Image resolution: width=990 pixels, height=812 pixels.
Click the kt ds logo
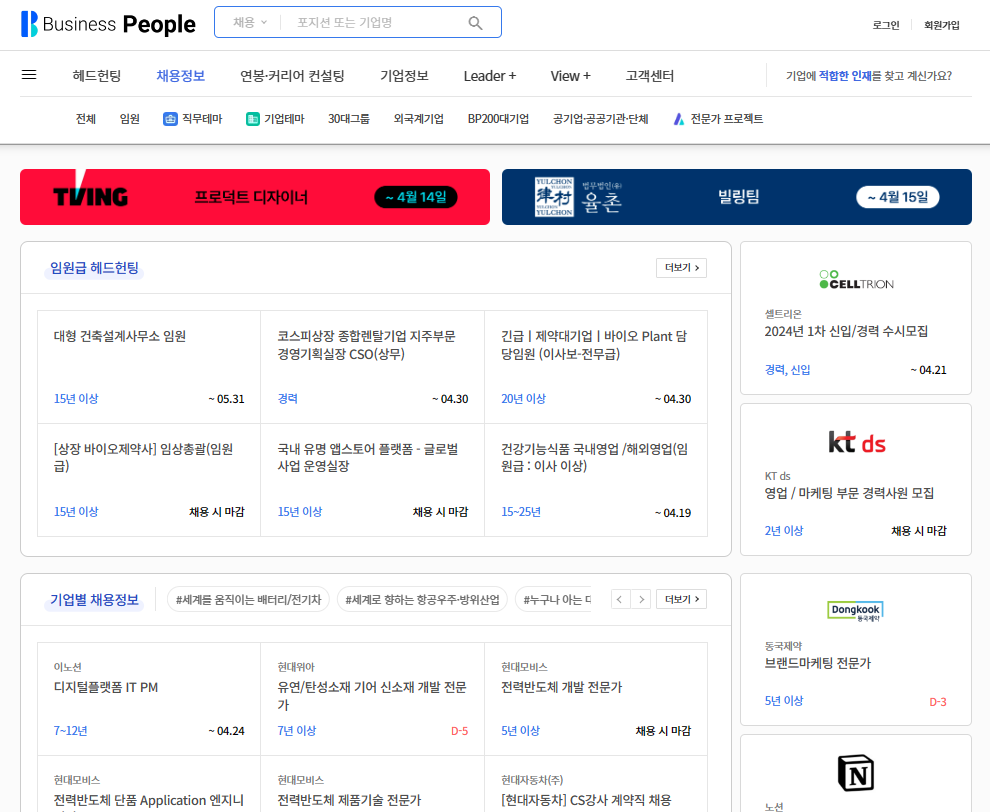click(856, 442)
